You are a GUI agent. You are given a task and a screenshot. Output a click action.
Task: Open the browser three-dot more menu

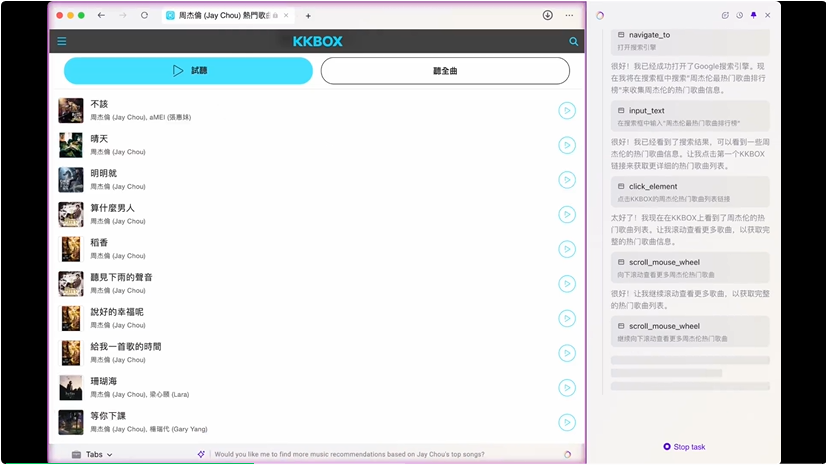coord(569,15)
